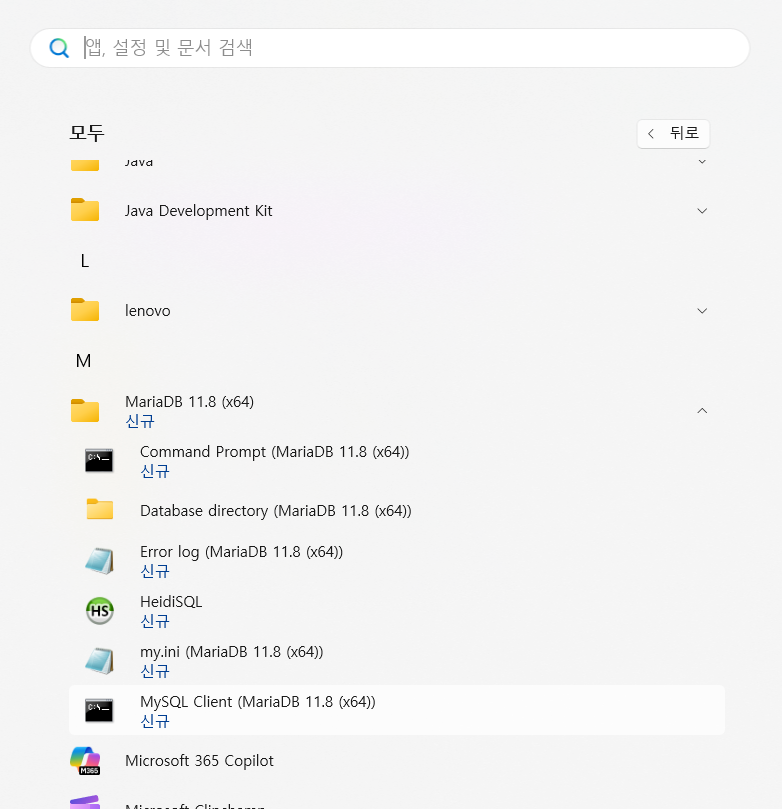Expand the lenovo folder chevron
The height and width of the screenshot is (809, 782).
click(x=702, y=310)
